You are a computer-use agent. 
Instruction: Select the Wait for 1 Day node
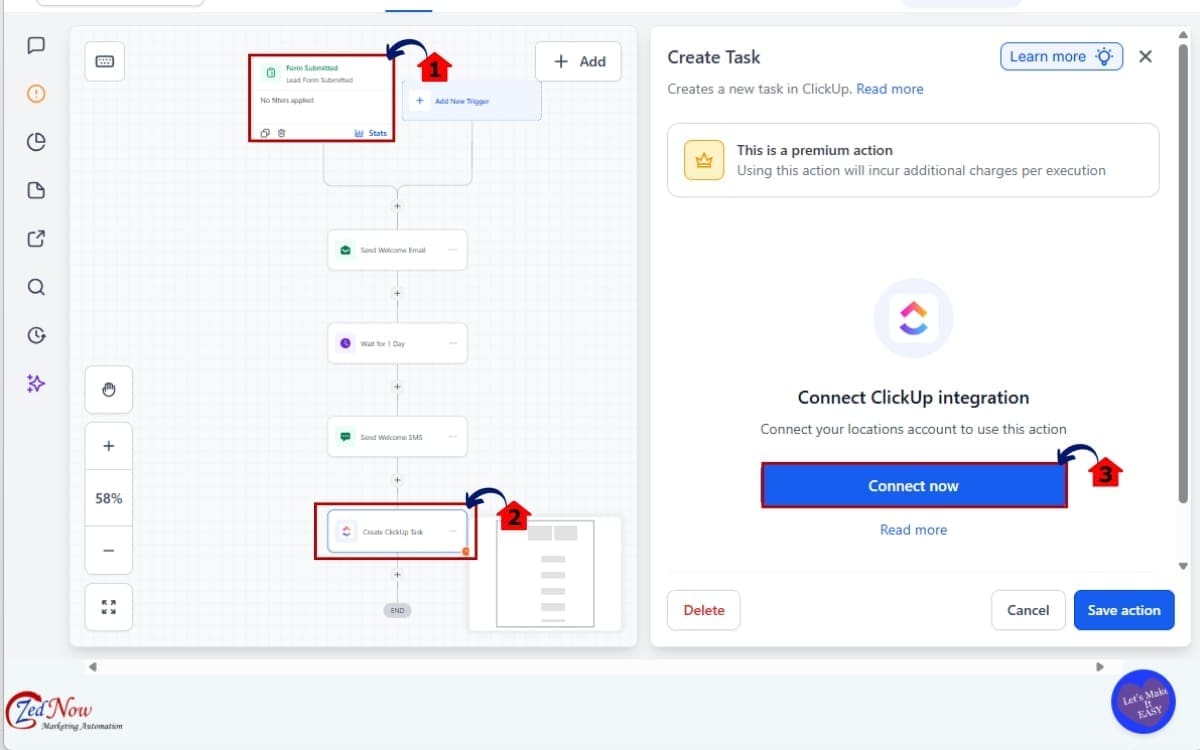click(x=397, y=343)
